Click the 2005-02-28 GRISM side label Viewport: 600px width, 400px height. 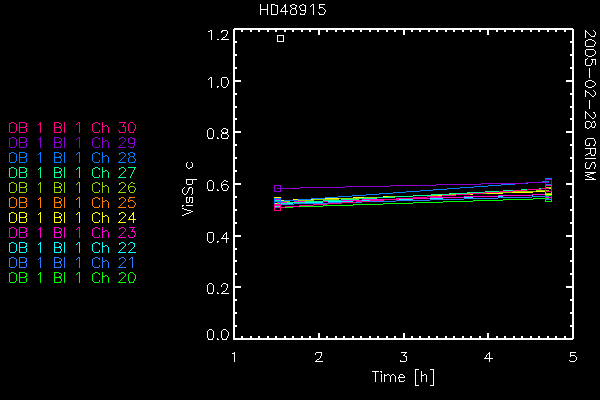590,105
